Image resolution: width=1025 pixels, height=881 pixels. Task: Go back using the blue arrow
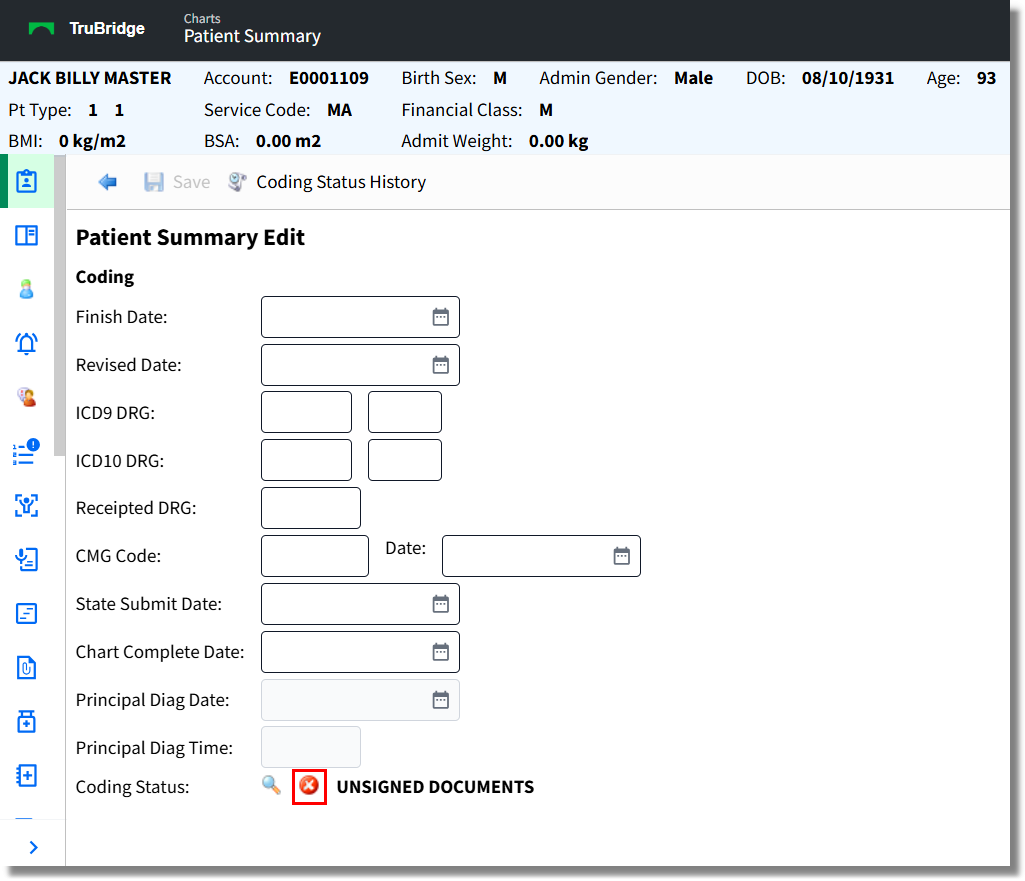click(x=107, y=182)
